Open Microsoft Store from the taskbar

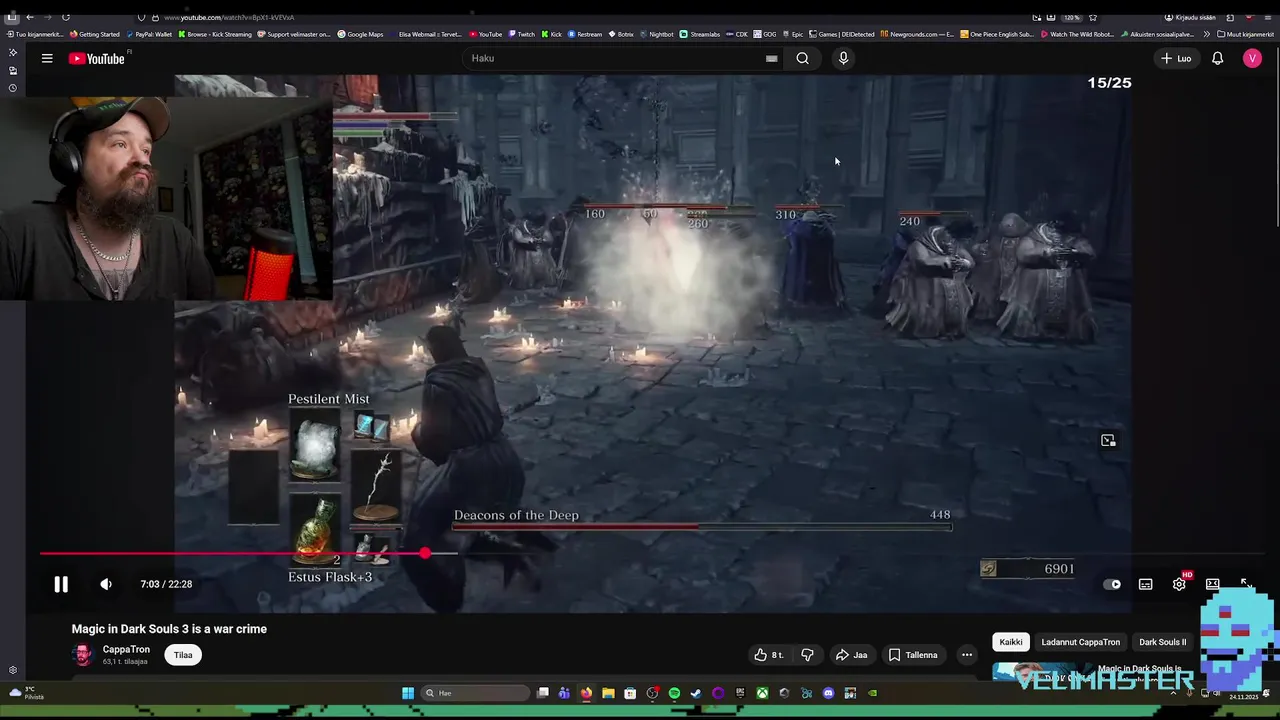(630, 693)
